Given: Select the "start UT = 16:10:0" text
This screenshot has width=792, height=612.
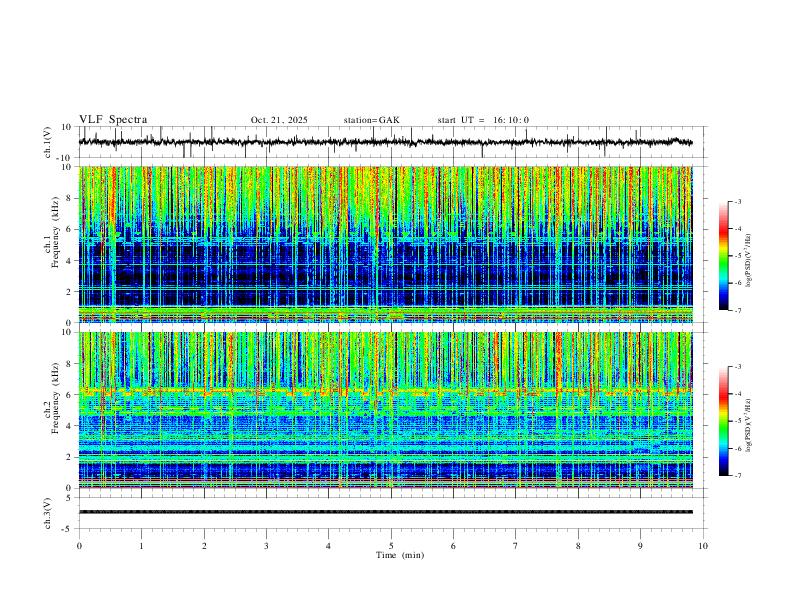Looking at the screenshot, I should click(x=483, y=120).
